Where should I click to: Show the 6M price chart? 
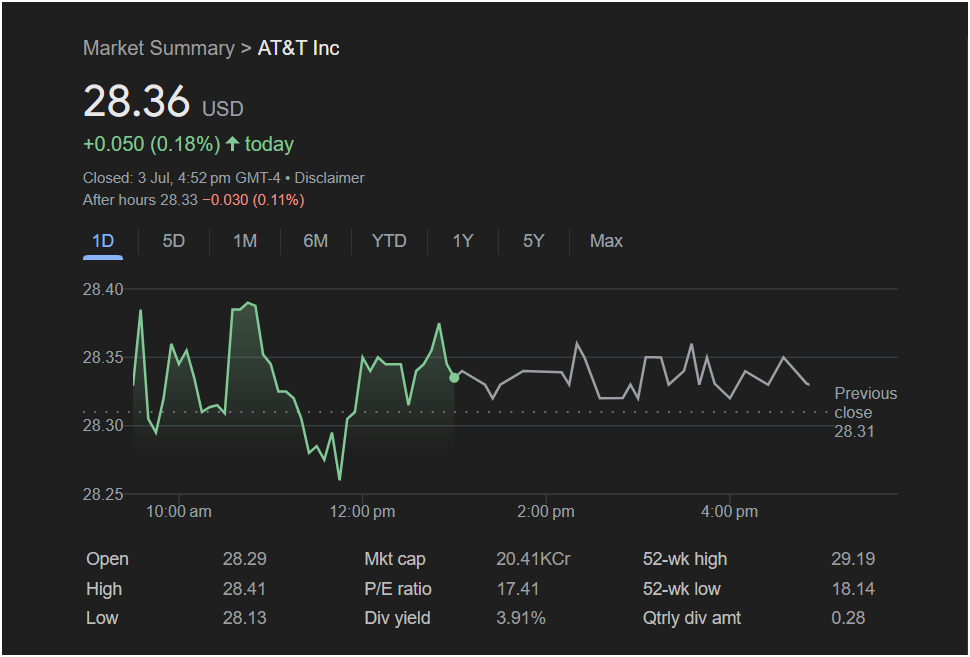(315, 241)
